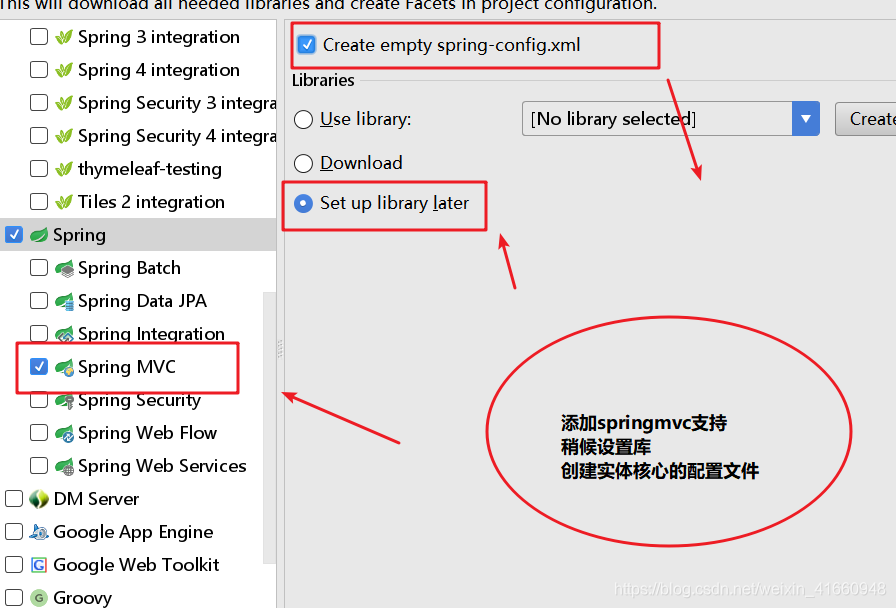Select the thymeleaf-testing row label
896x608 pixels.
coord(150,169)
